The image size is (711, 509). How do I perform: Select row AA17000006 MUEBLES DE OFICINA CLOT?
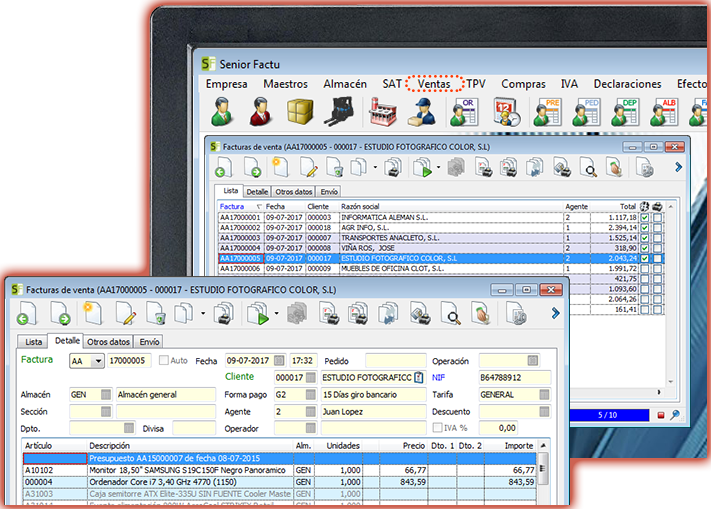[441, 268]
